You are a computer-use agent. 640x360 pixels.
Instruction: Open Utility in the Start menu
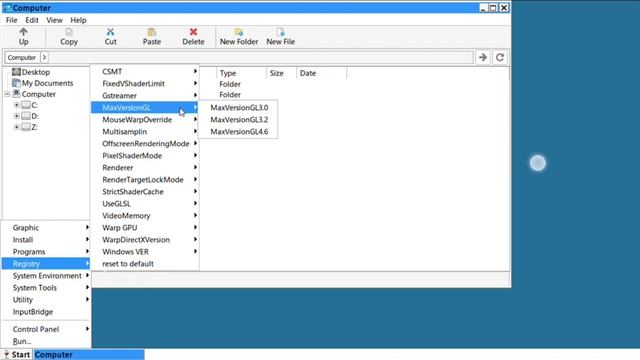click(46, 300)
